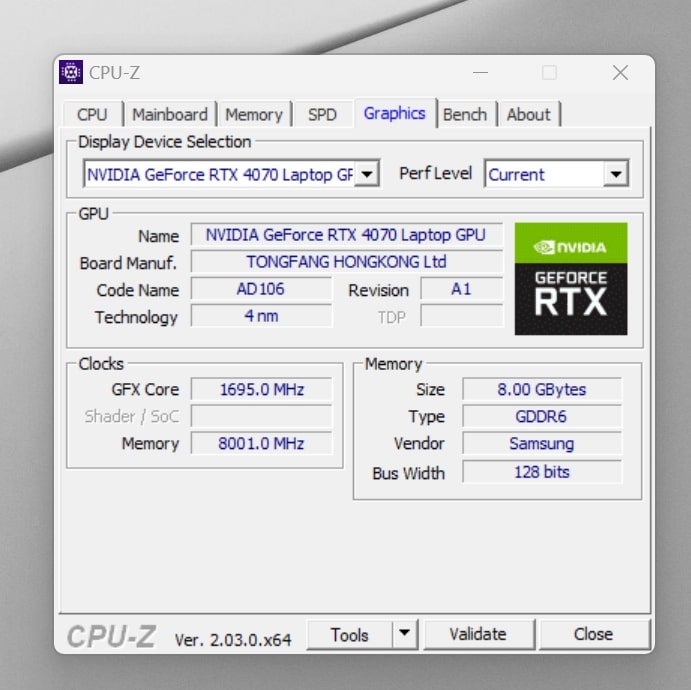Open the Display Device Selection dropdown
This screenshot has width=691, height=690.
[x=368, y=174]
